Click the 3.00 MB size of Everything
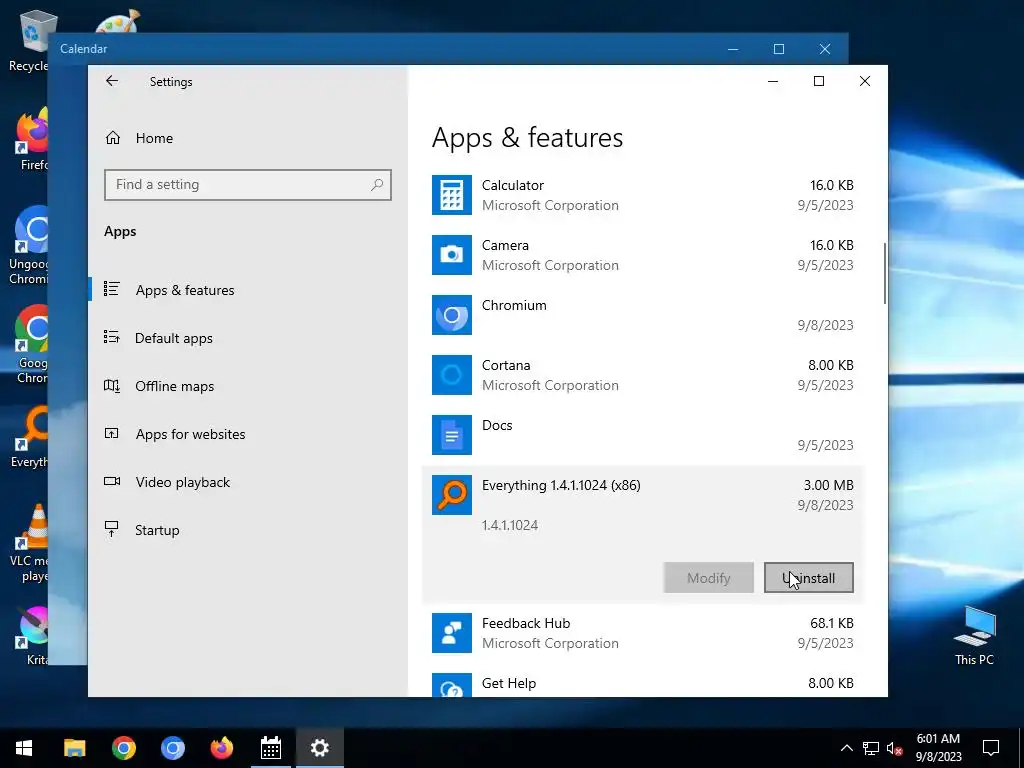Viewport: 1024px width, 768px height. pyautogui.click(x=828, y=486)
